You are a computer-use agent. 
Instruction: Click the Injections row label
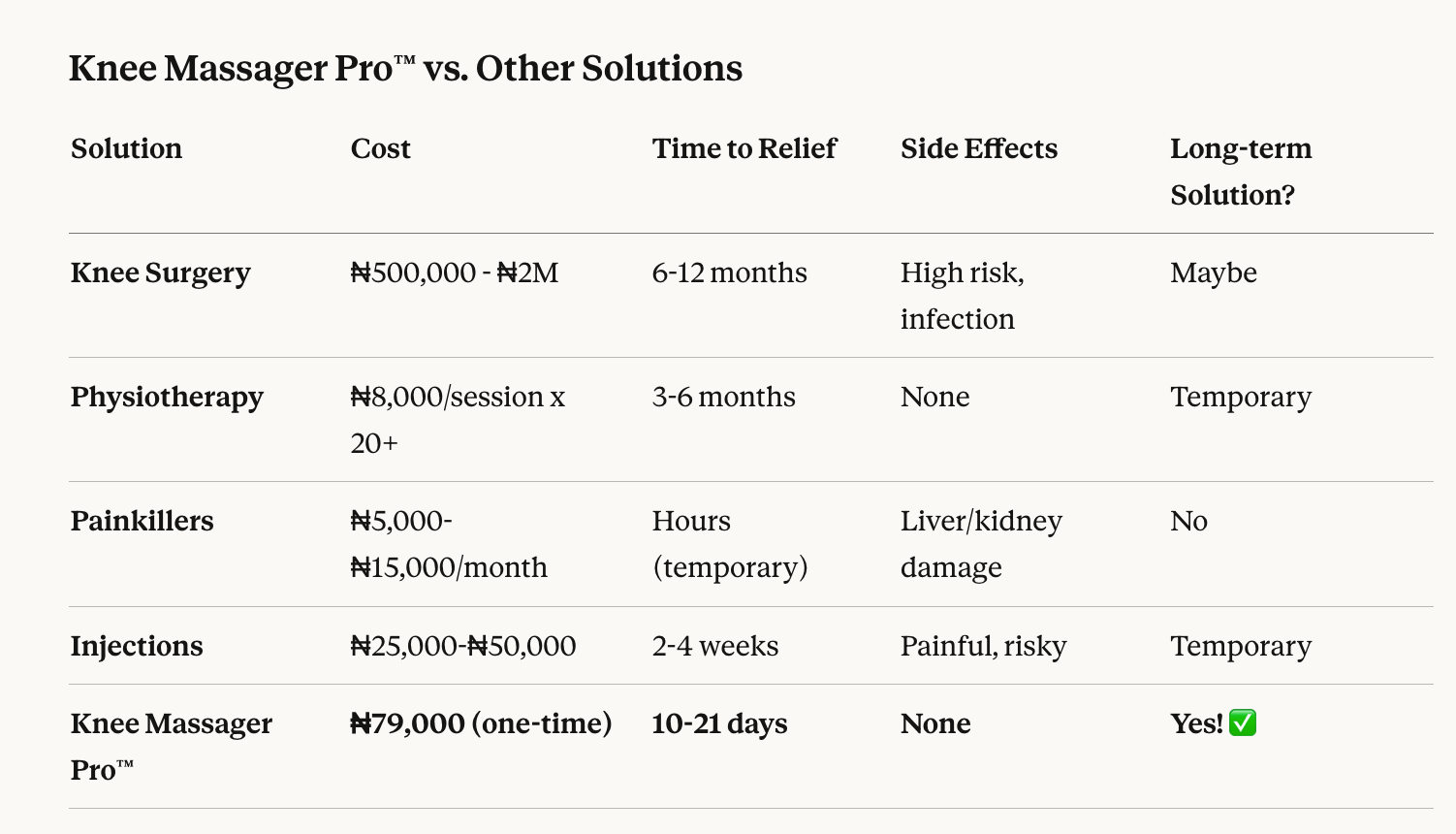point(137,646)
